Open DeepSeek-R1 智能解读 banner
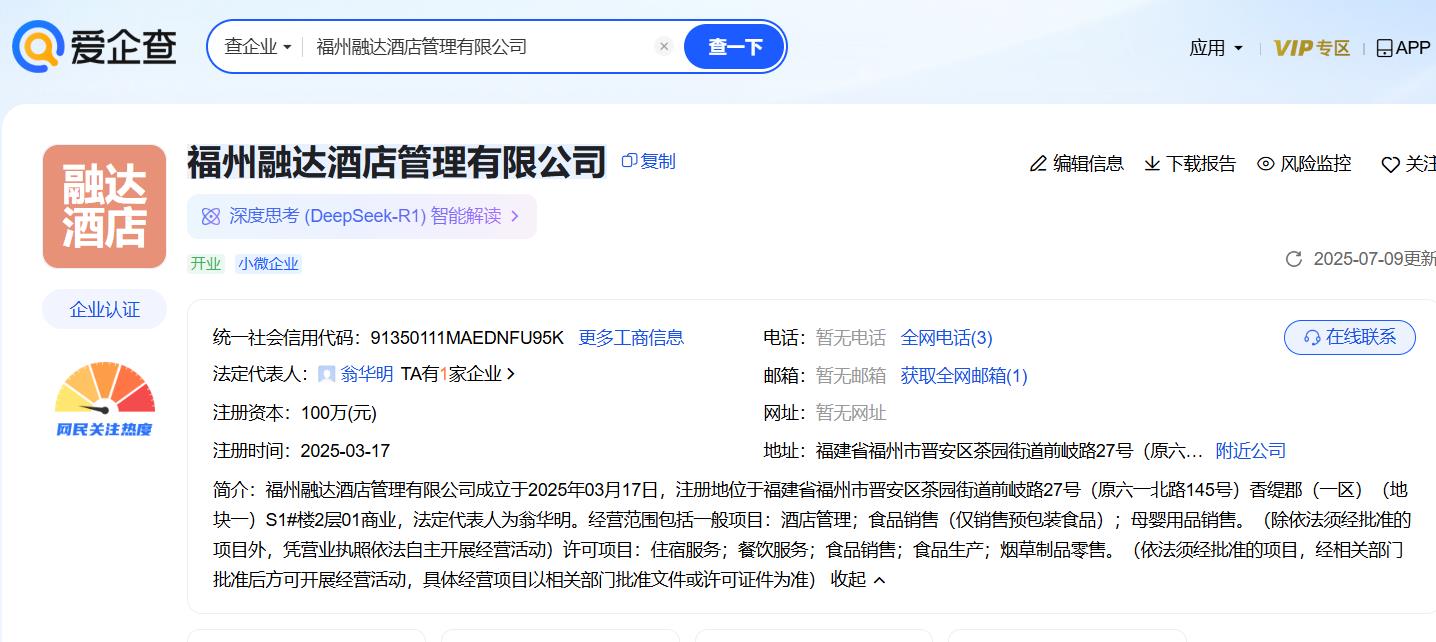 [361, 216]
